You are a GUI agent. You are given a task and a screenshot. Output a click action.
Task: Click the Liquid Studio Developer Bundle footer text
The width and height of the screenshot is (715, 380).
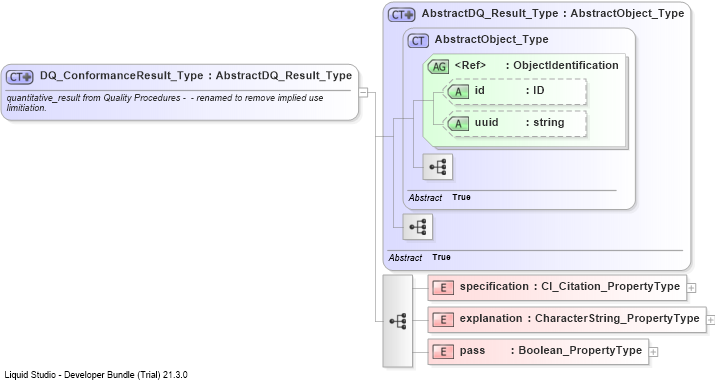coord(96,375)
